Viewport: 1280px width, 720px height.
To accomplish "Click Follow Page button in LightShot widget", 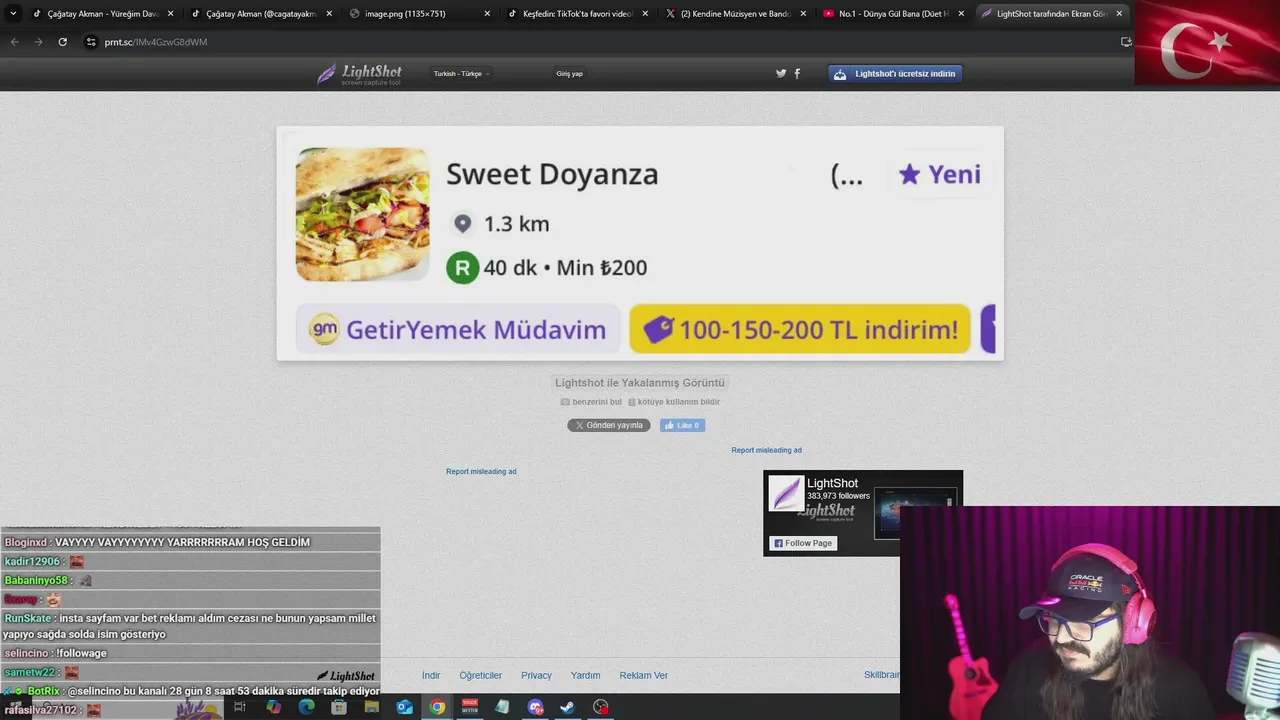I will (802, 543).
